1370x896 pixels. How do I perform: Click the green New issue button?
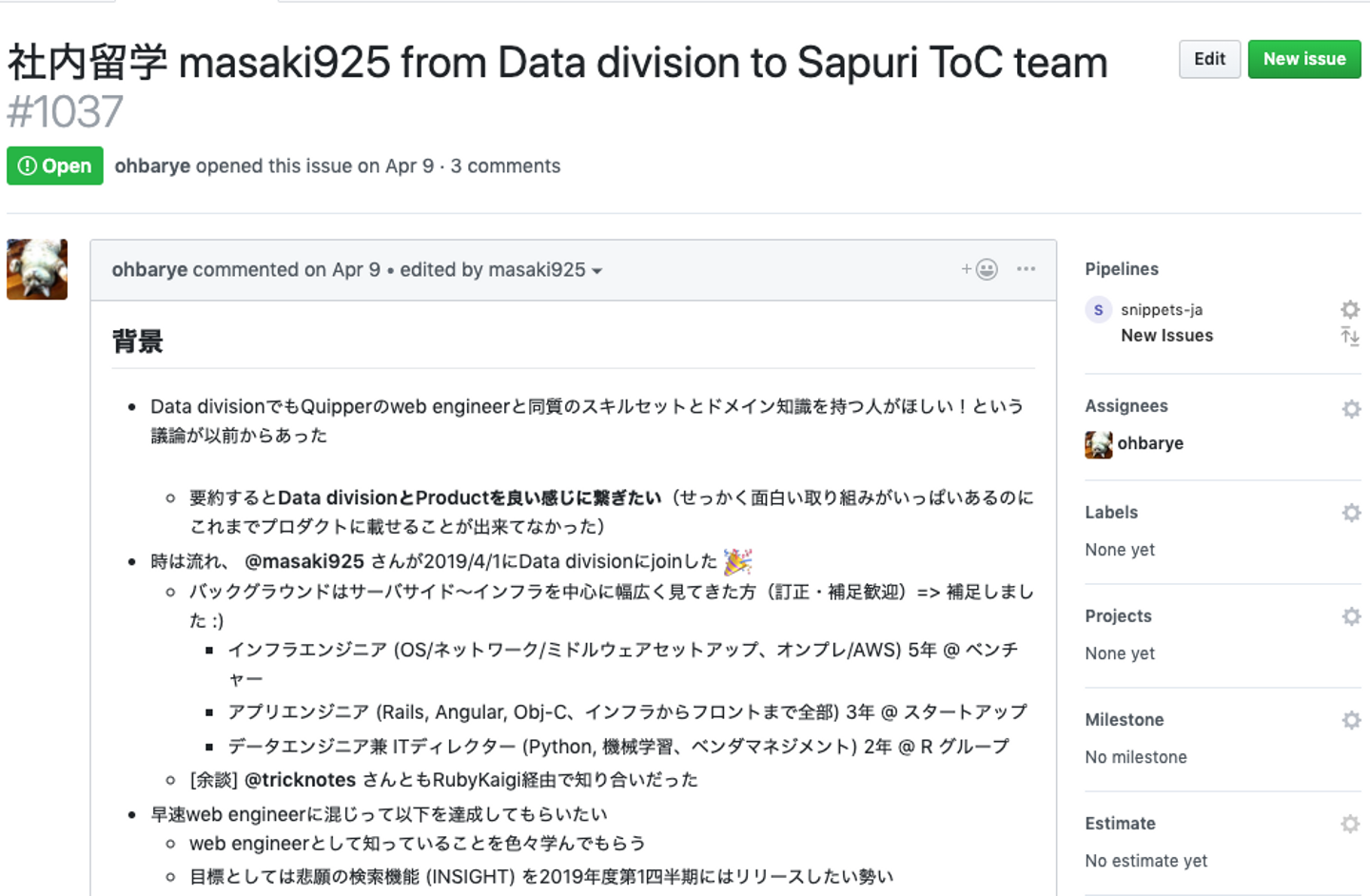click(1303, 59)
